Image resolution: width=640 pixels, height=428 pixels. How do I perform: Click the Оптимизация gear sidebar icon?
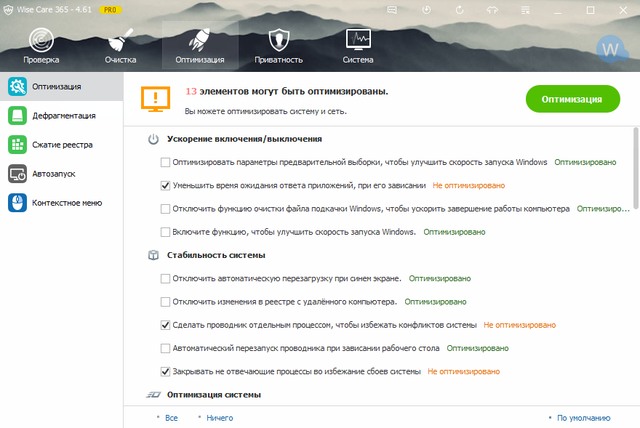[x=17, y=86]
